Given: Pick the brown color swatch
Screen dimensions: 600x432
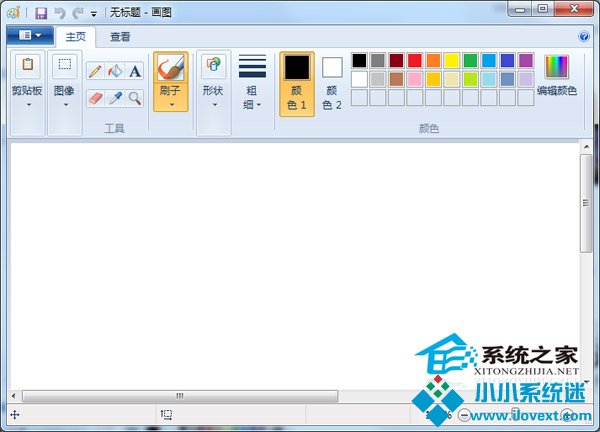Looking at the screenshot, I should tap(396, 79).
